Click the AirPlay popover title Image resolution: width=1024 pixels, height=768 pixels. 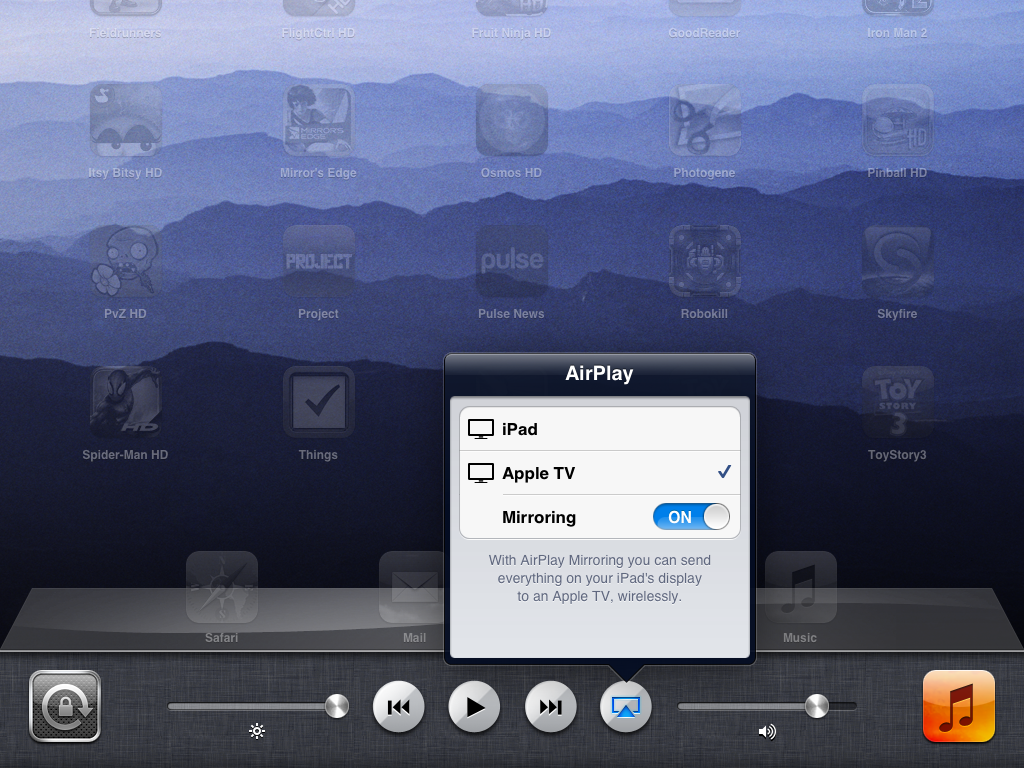pos(600,374)
